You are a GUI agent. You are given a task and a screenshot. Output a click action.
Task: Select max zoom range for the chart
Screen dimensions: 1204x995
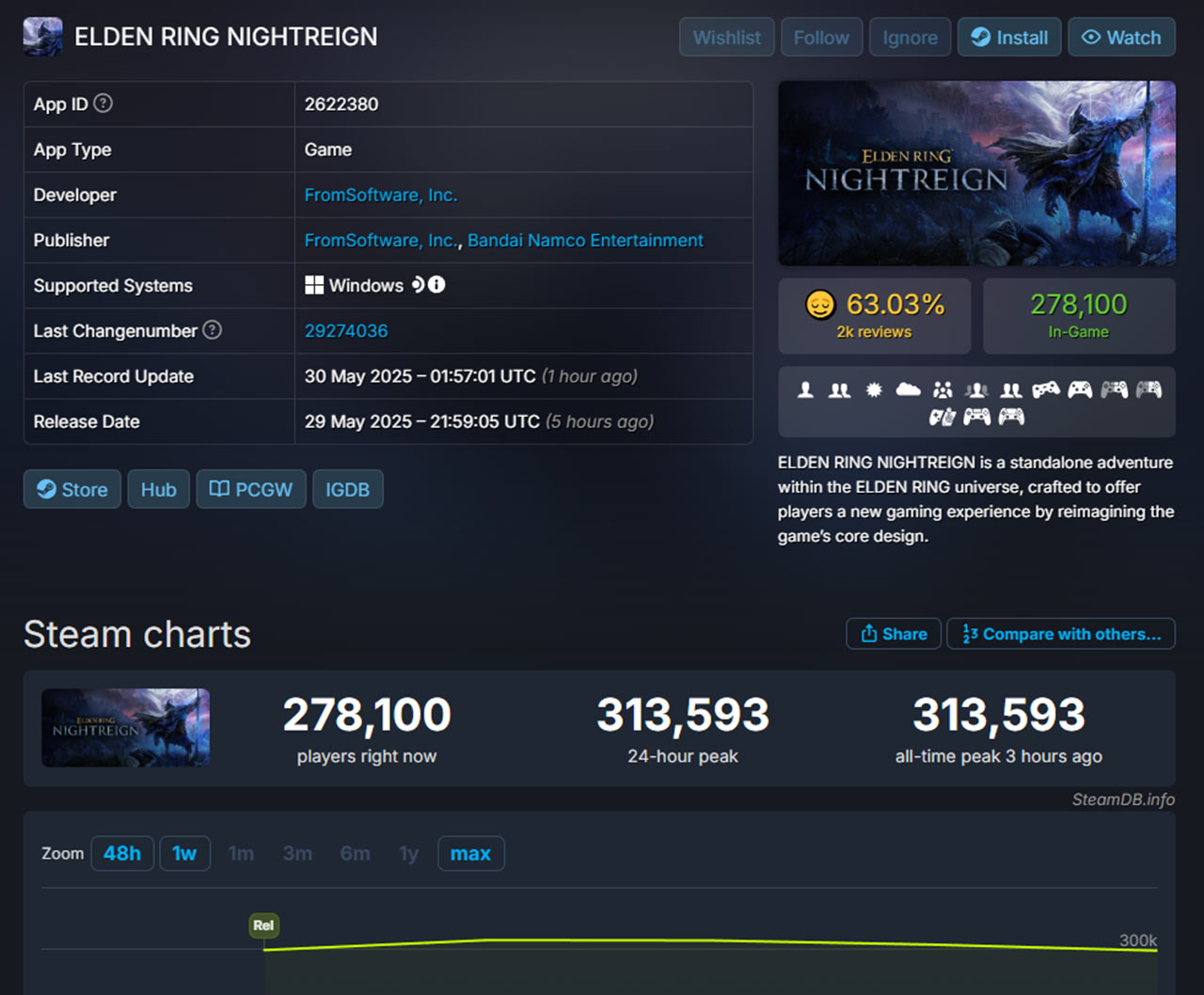pos(470,854)
